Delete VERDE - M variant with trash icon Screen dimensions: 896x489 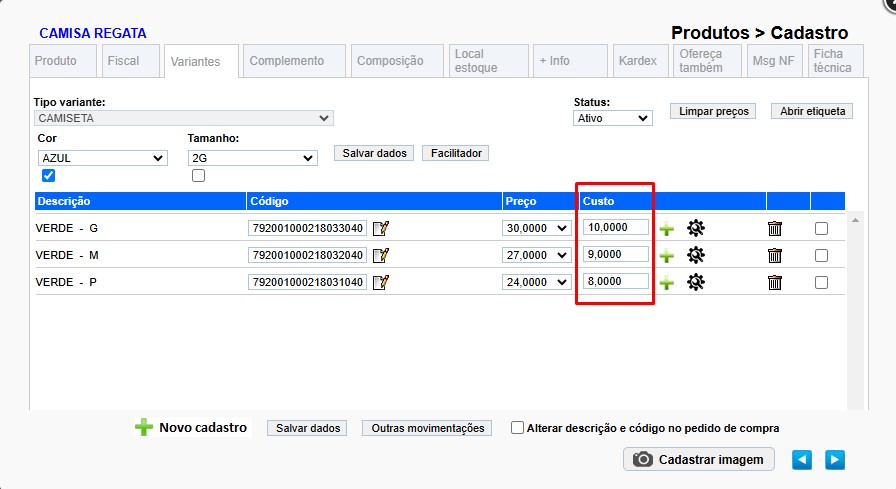(775, 255)
